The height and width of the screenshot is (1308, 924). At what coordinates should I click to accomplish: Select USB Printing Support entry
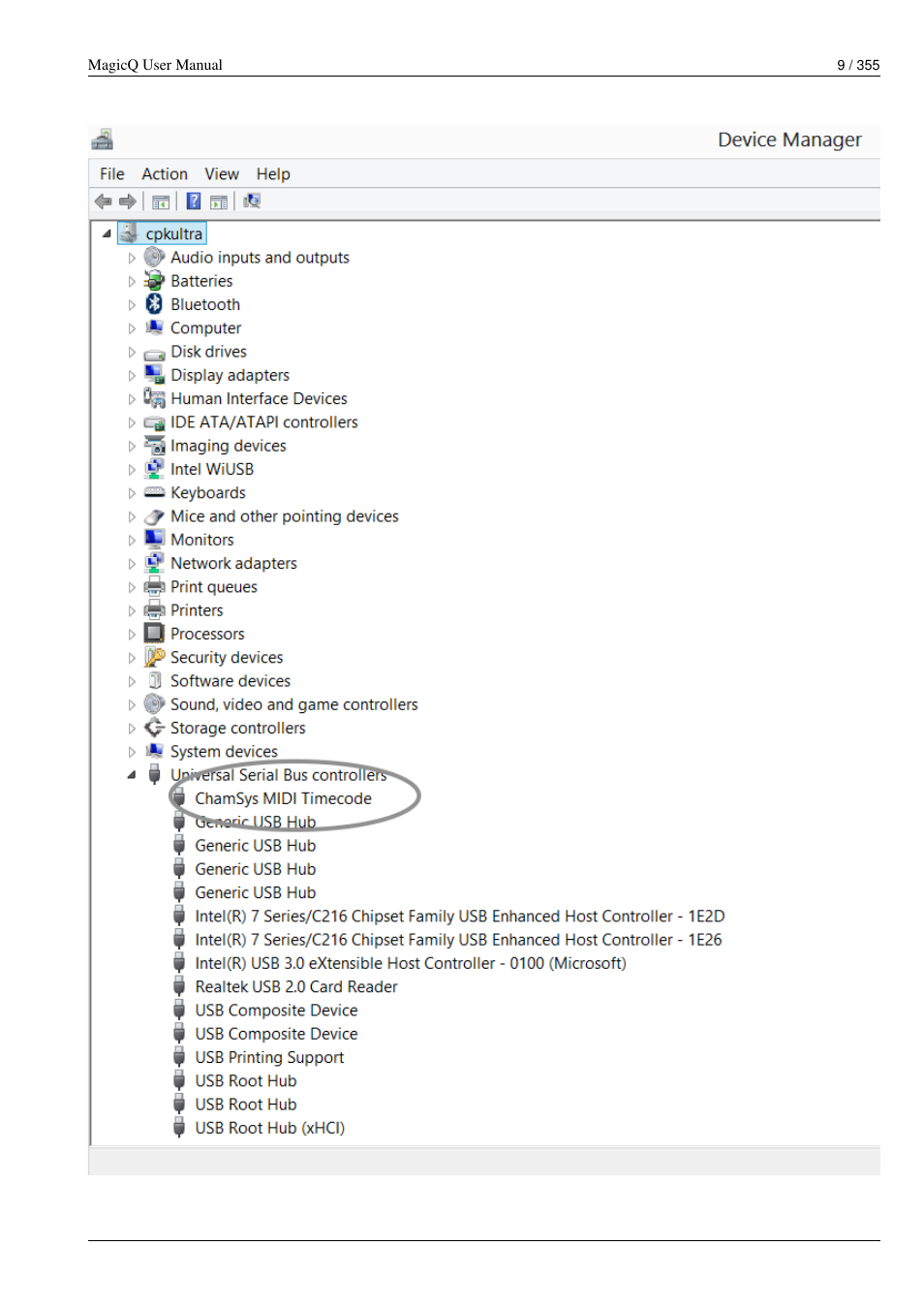(269, 1057)
